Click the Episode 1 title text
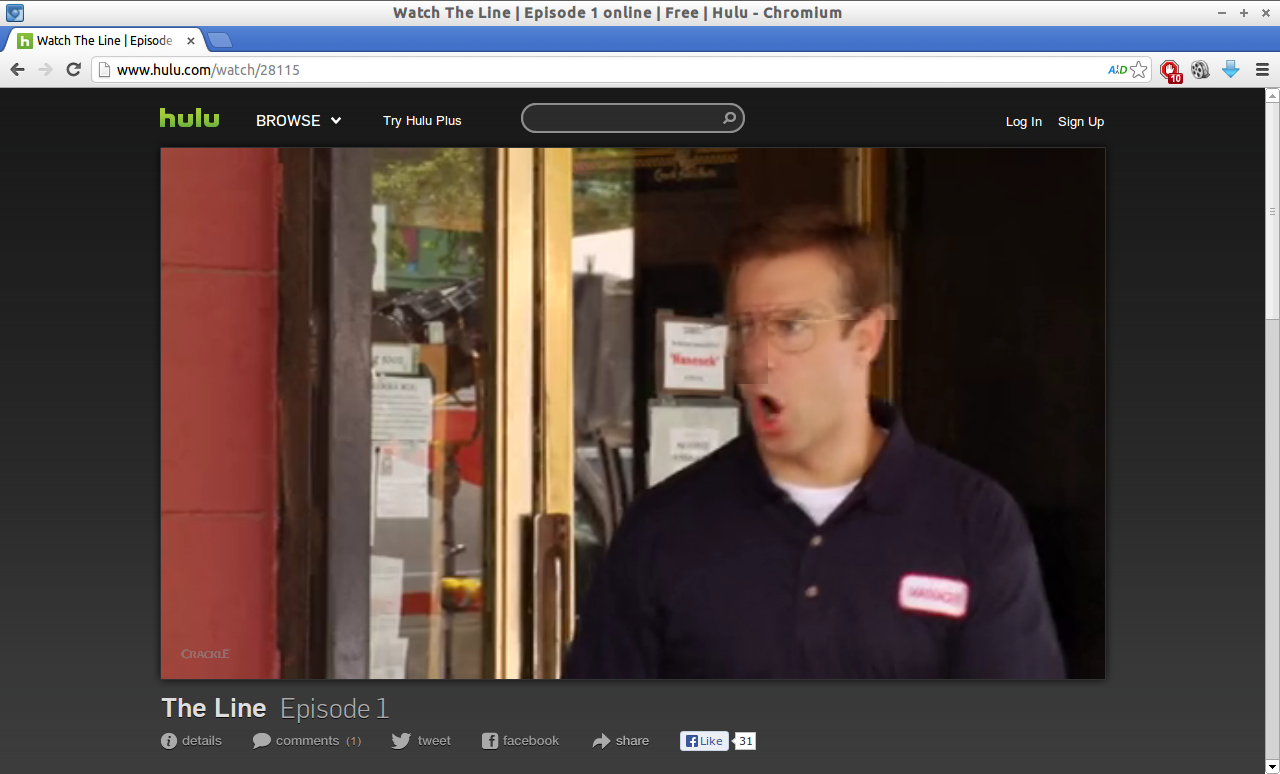The image size is (1280, 774). [x=334, y=708]
